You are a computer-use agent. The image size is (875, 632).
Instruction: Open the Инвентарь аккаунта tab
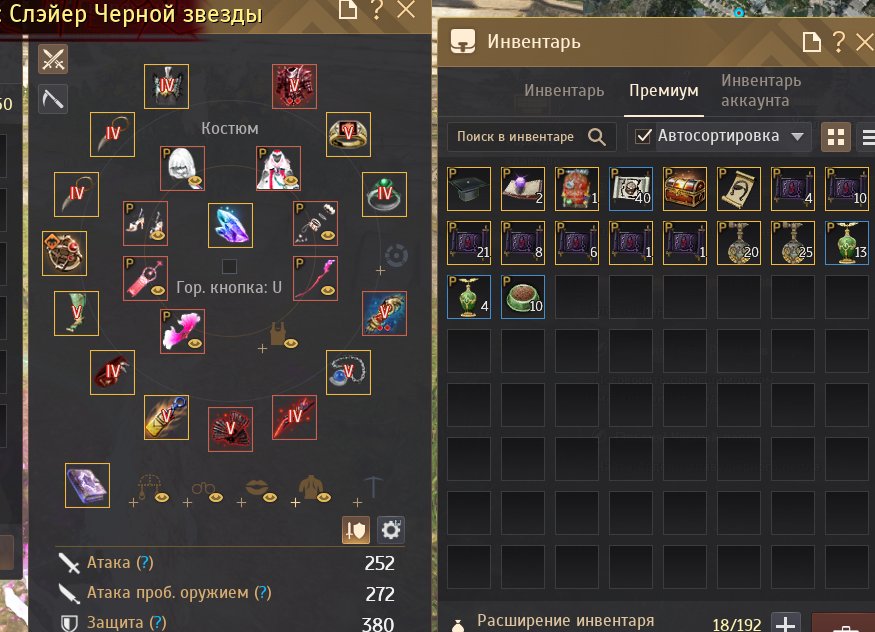click(761, 90)
